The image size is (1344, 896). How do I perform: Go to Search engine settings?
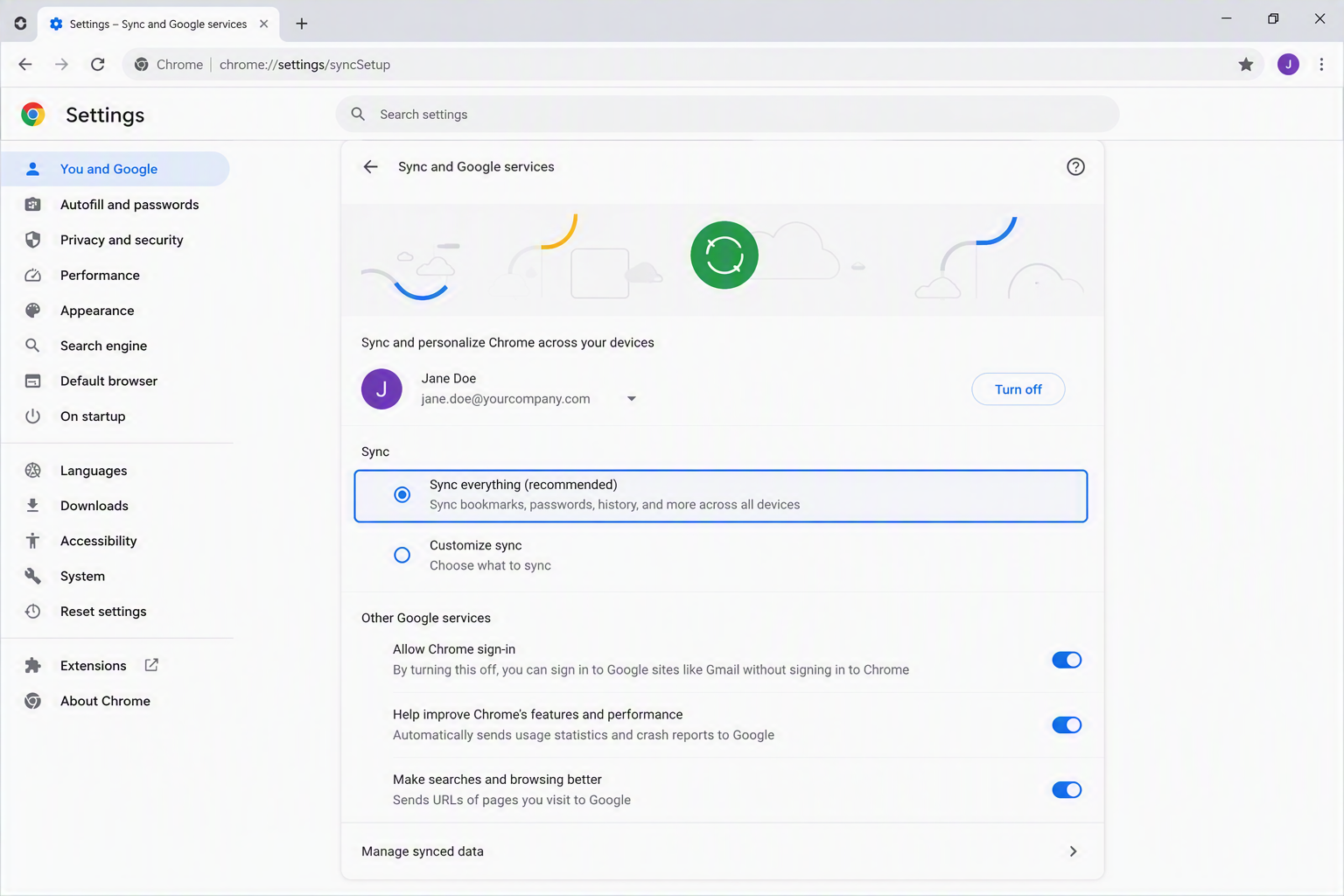pyautogui.click(x=115, y=346)
